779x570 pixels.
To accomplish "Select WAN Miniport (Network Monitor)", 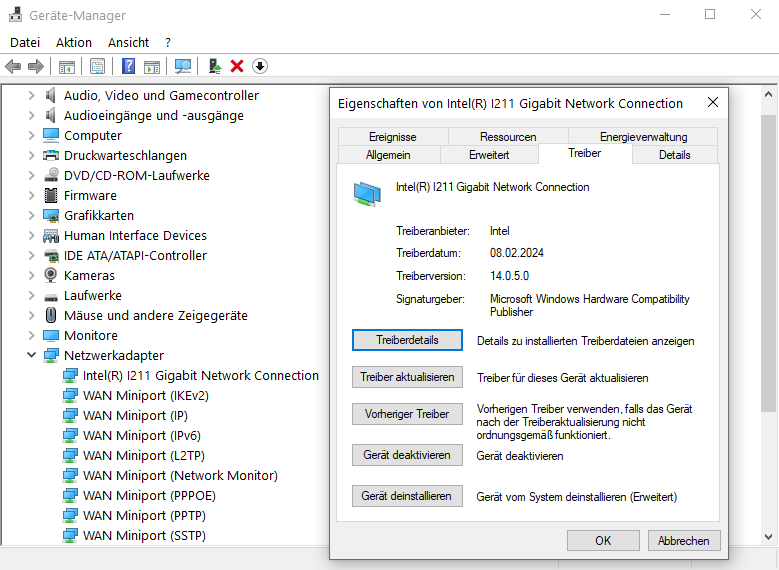I will [180, 476].
